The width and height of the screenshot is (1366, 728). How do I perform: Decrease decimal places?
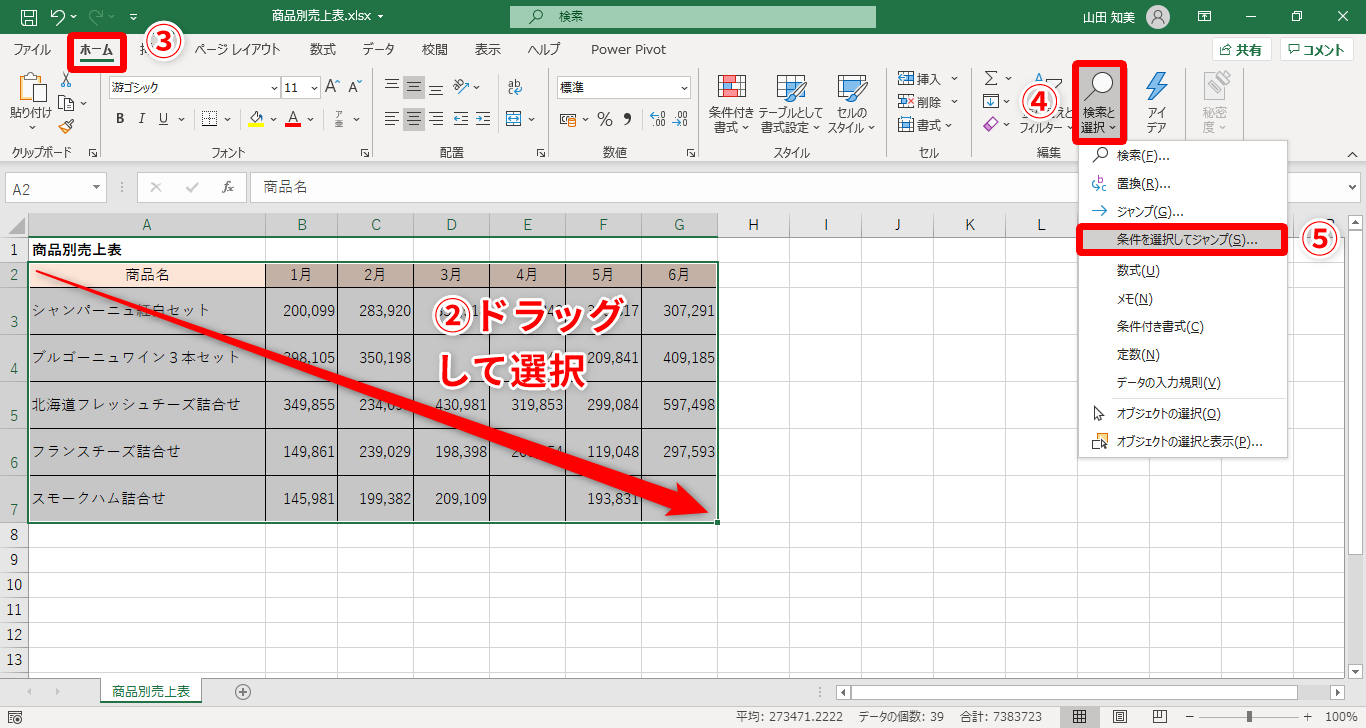(681, 119)
